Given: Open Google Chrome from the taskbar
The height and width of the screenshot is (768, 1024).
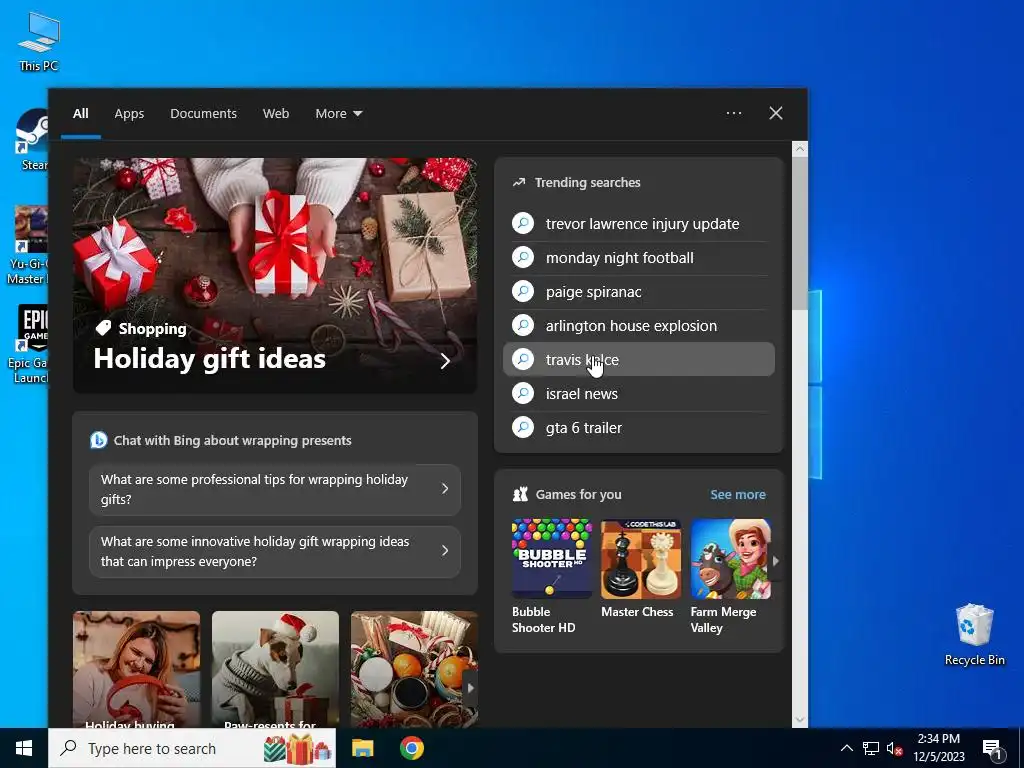Looking at the screenshot, I should 411,748.
